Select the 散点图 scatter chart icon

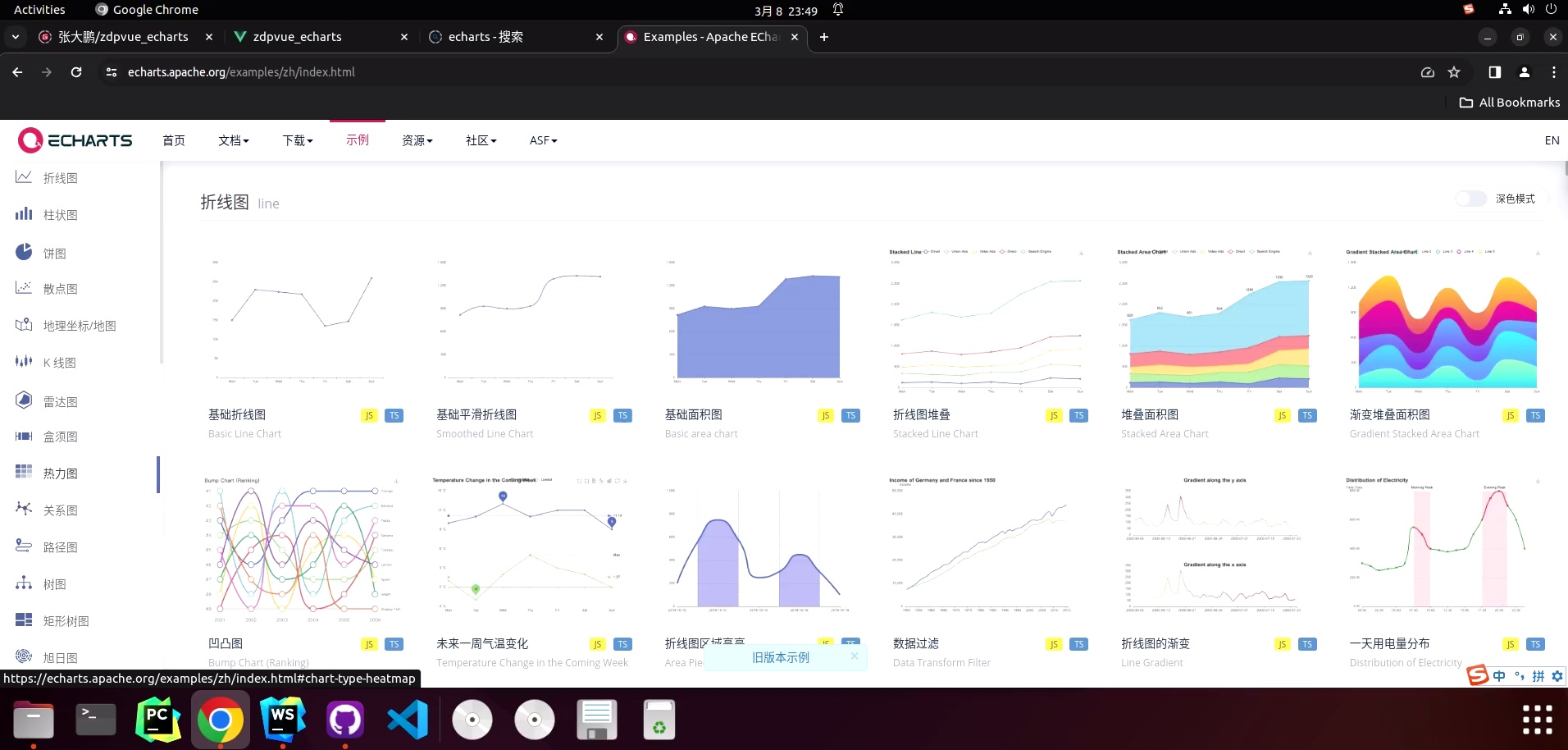coord(25,288)
